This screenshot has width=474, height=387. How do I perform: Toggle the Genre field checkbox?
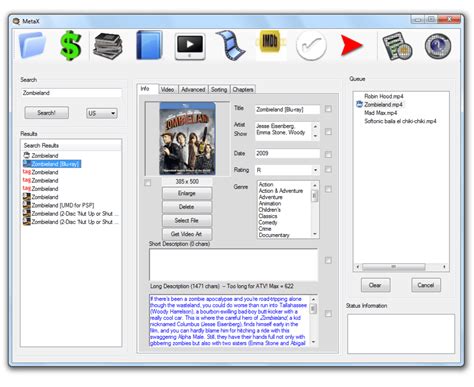[328, 189]
